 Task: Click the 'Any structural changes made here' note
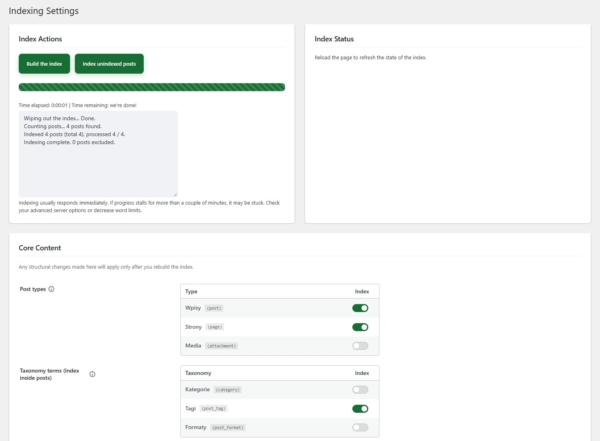coord(106,267)
